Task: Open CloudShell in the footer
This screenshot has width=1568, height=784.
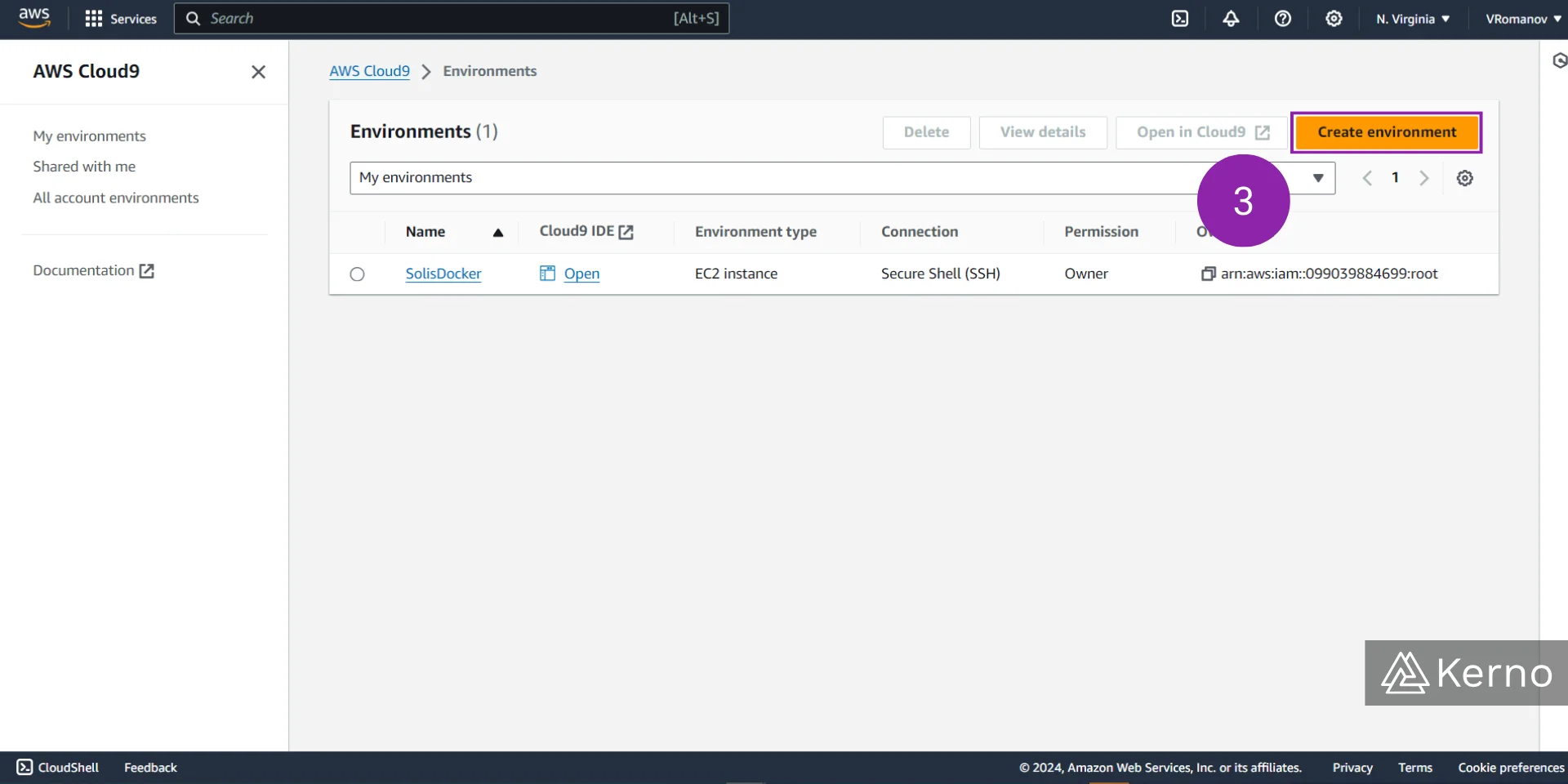Action: [58, 768]
